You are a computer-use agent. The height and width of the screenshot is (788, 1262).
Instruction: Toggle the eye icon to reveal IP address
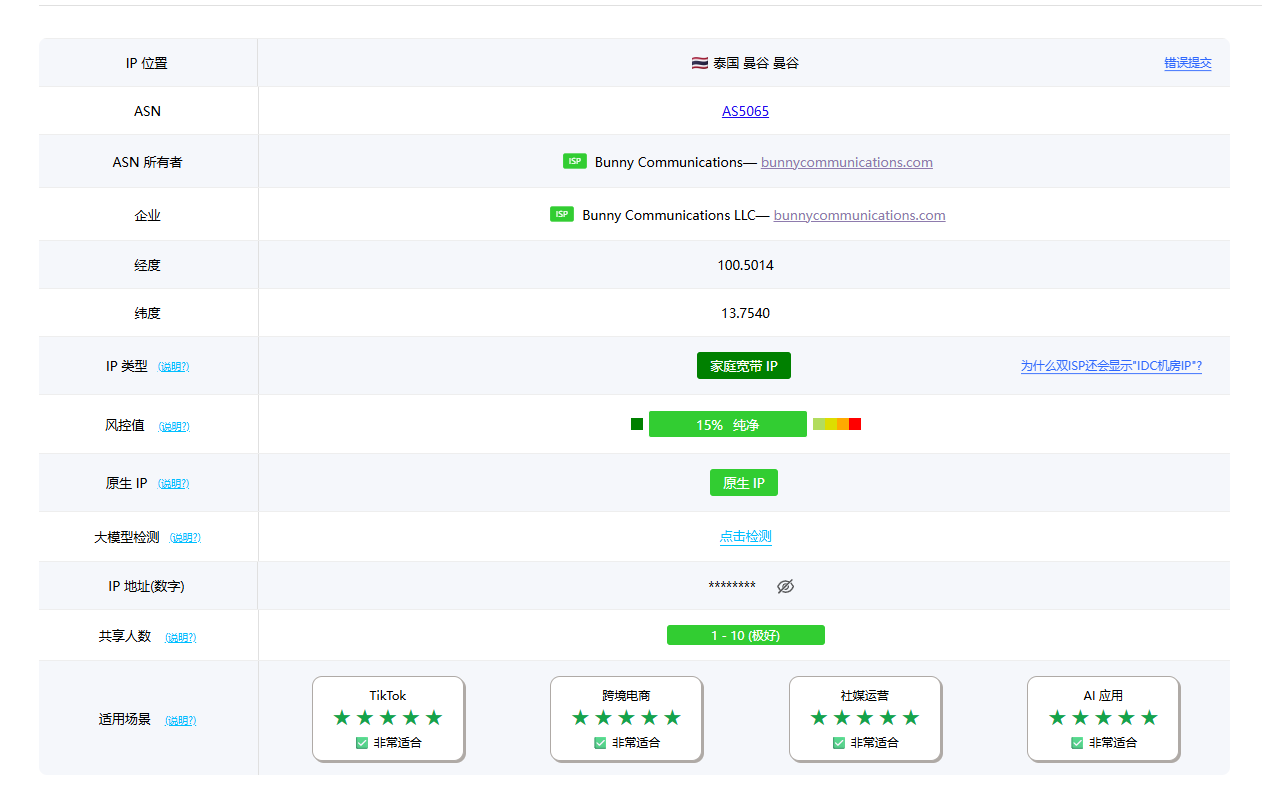785,586
